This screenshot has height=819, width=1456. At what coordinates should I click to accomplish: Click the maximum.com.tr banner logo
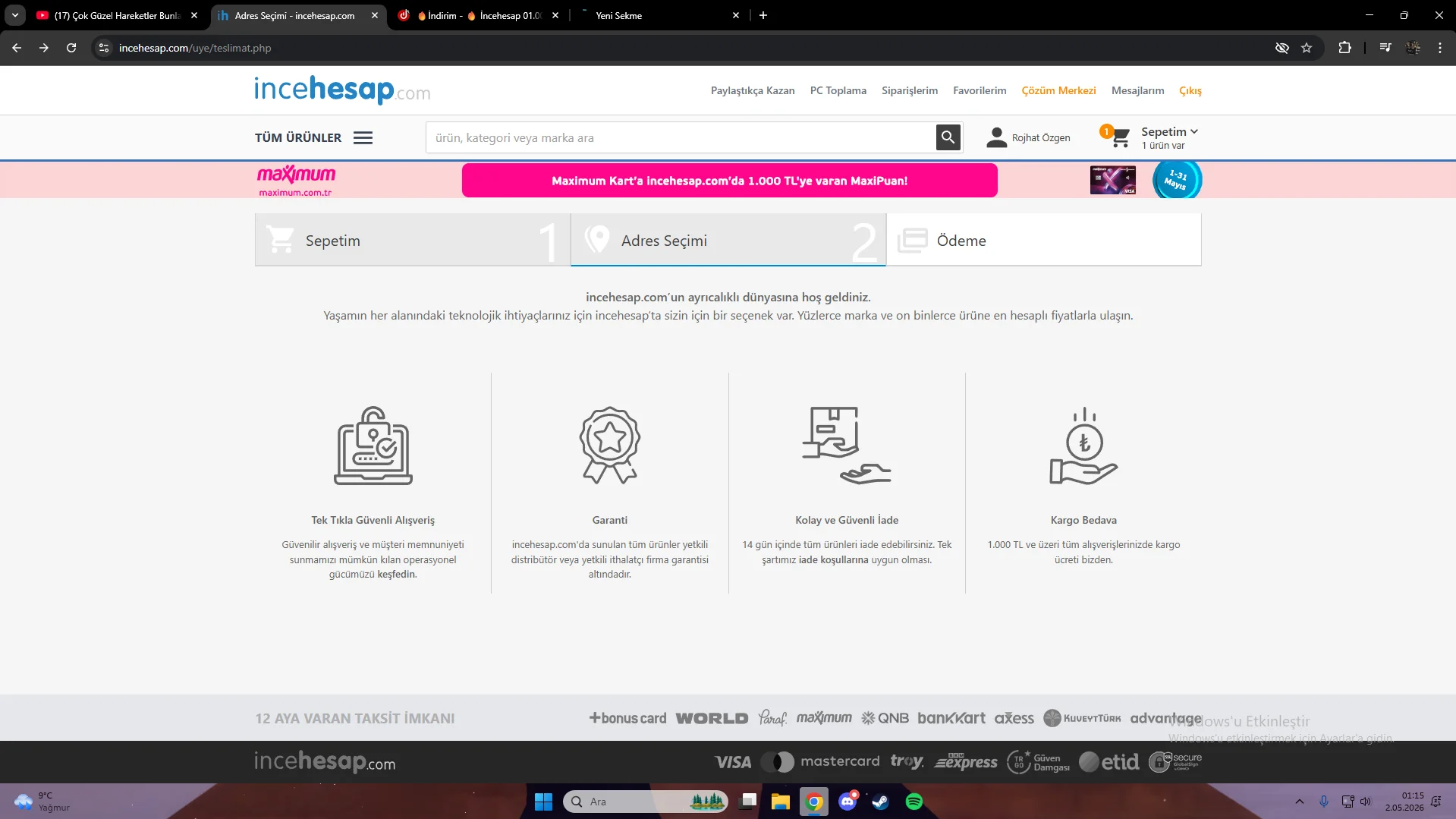tap(296, 181)
